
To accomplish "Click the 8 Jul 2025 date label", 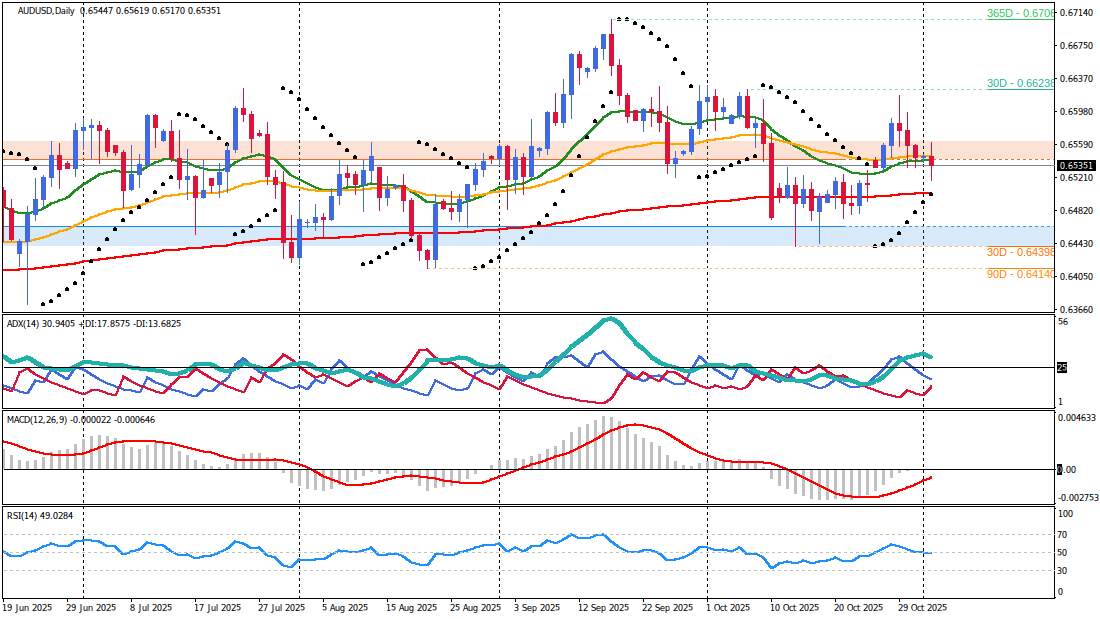I will point(149,608).
